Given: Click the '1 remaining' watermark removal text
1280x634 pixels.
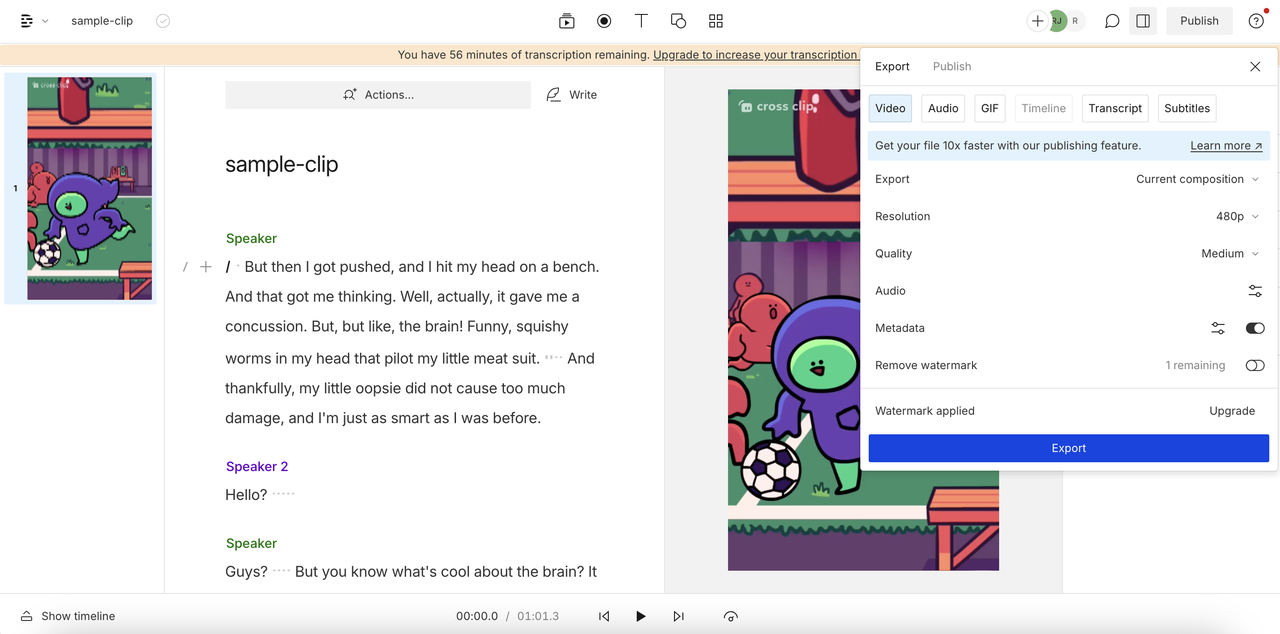Looking at the screenshot, I should pyautogui.click(x=1195, y=365).
